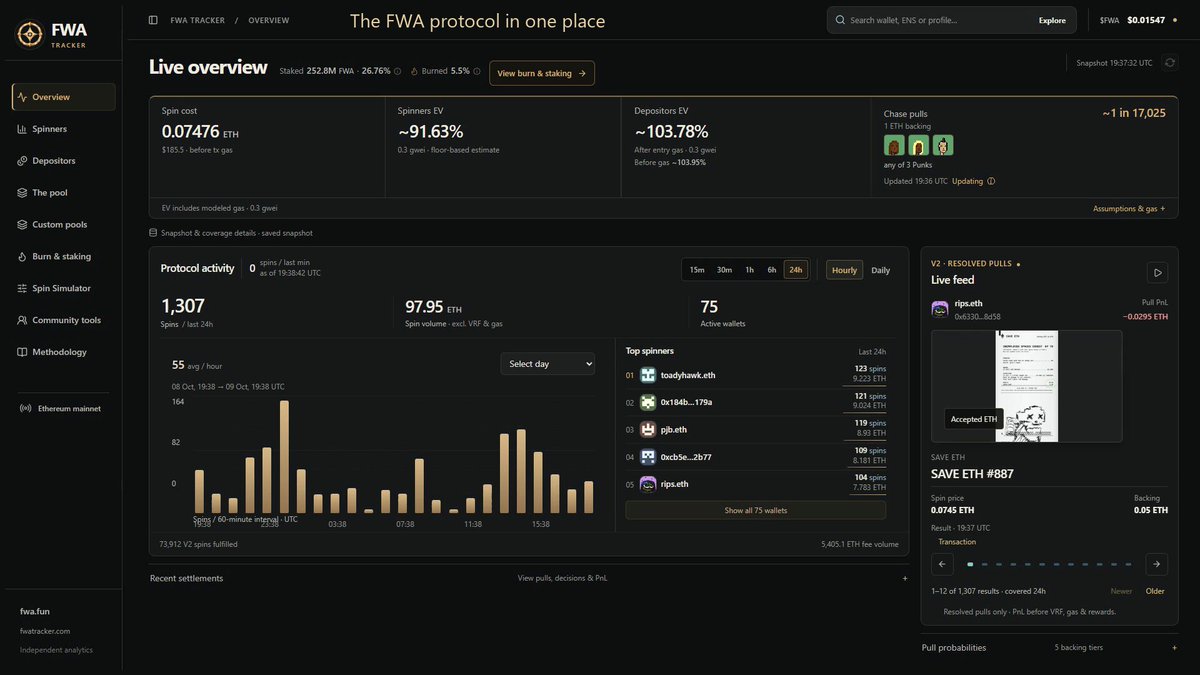Expand the Recent settlements section

click(529, 578)
